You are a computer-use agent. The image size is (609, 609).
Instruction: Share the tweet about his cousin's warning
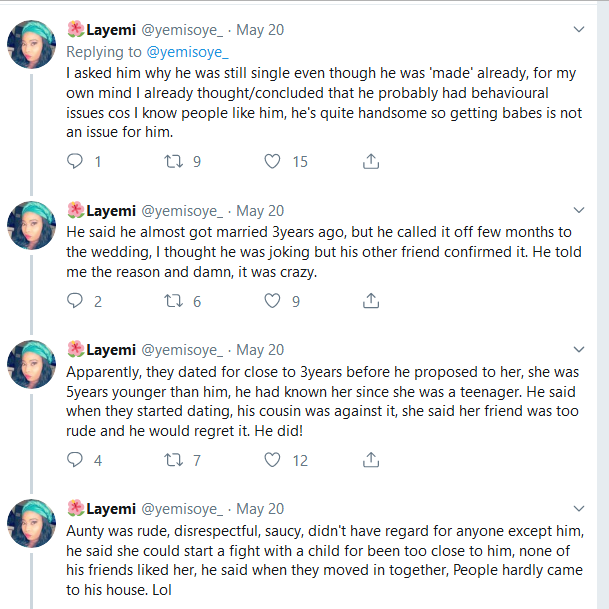[371, 461]
